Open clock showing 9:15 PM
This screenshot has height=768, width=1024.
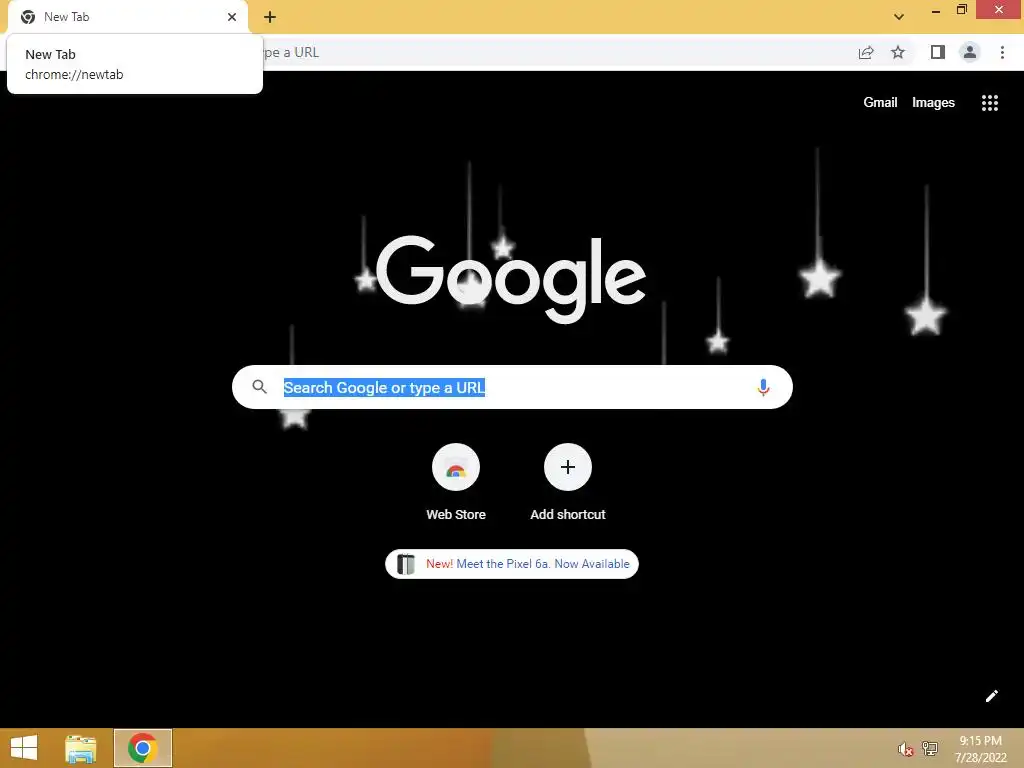tap(980, 749)
